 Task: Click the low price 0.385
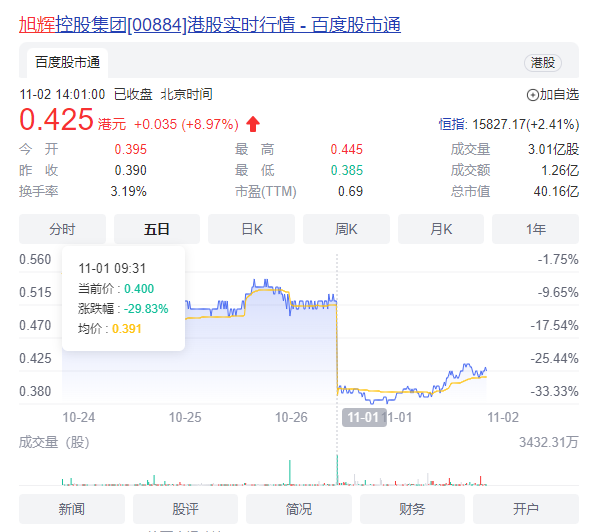point(347,170)
